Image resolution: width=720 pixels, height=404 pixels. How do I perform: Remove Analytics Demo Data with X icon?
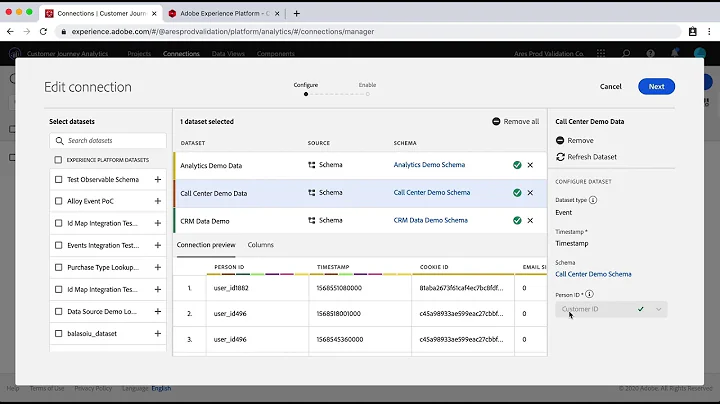coord(530,165)
